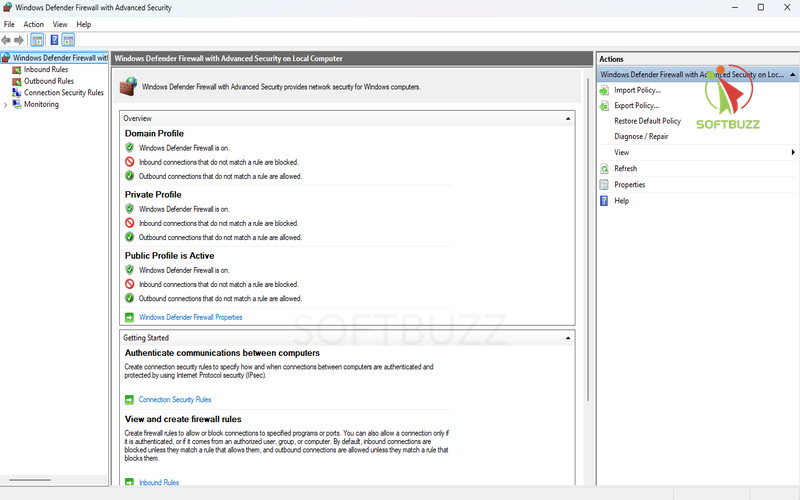This screenshot has width=800, height=500.
Task: Click the Back arrow toolbar icon
Action: click(x=6, y=40)
